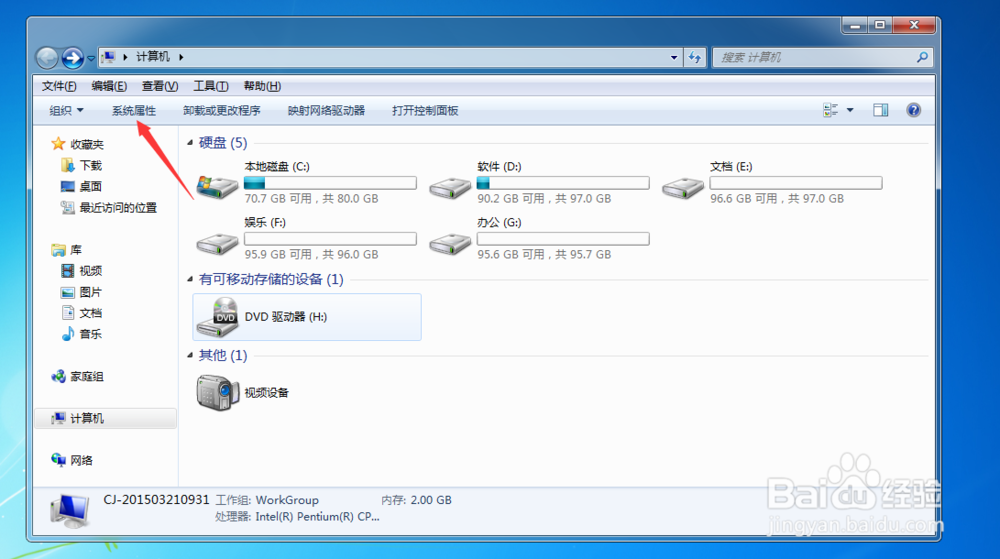Click the processor info text 处理器
The image size is (1000, 559).
(297, 517)
